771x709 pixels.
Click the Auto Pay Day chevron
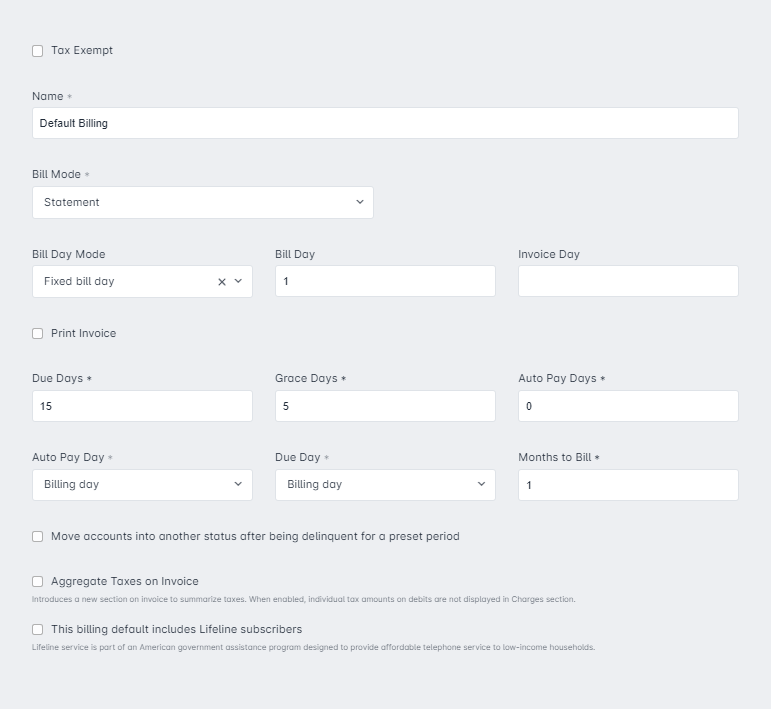click(238, 484)
